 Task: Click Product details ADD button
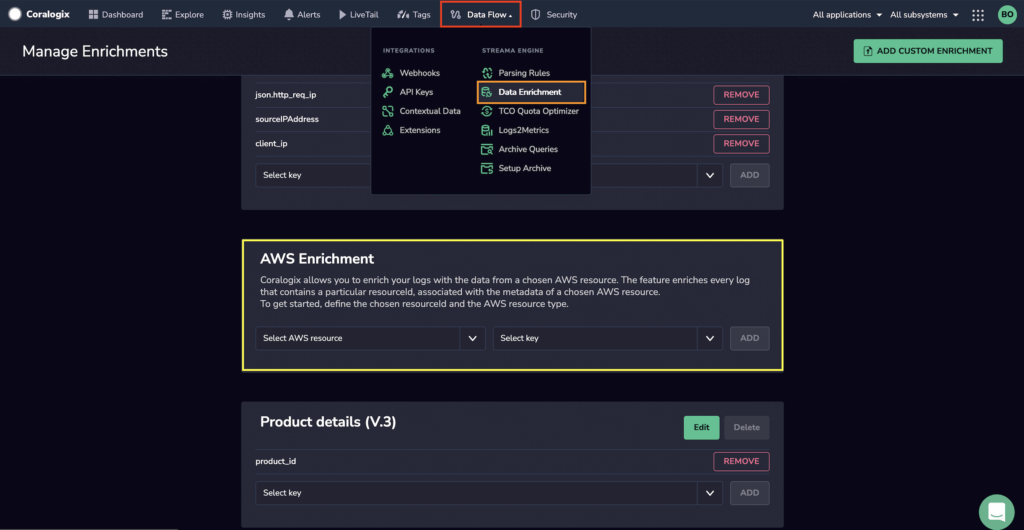[750, 493]
